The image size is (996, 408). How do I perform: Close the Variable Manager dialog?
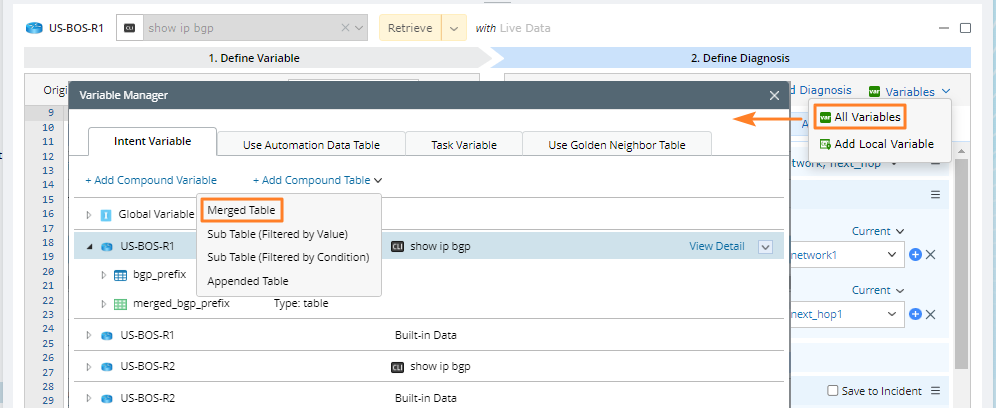[x=773, y=95]
